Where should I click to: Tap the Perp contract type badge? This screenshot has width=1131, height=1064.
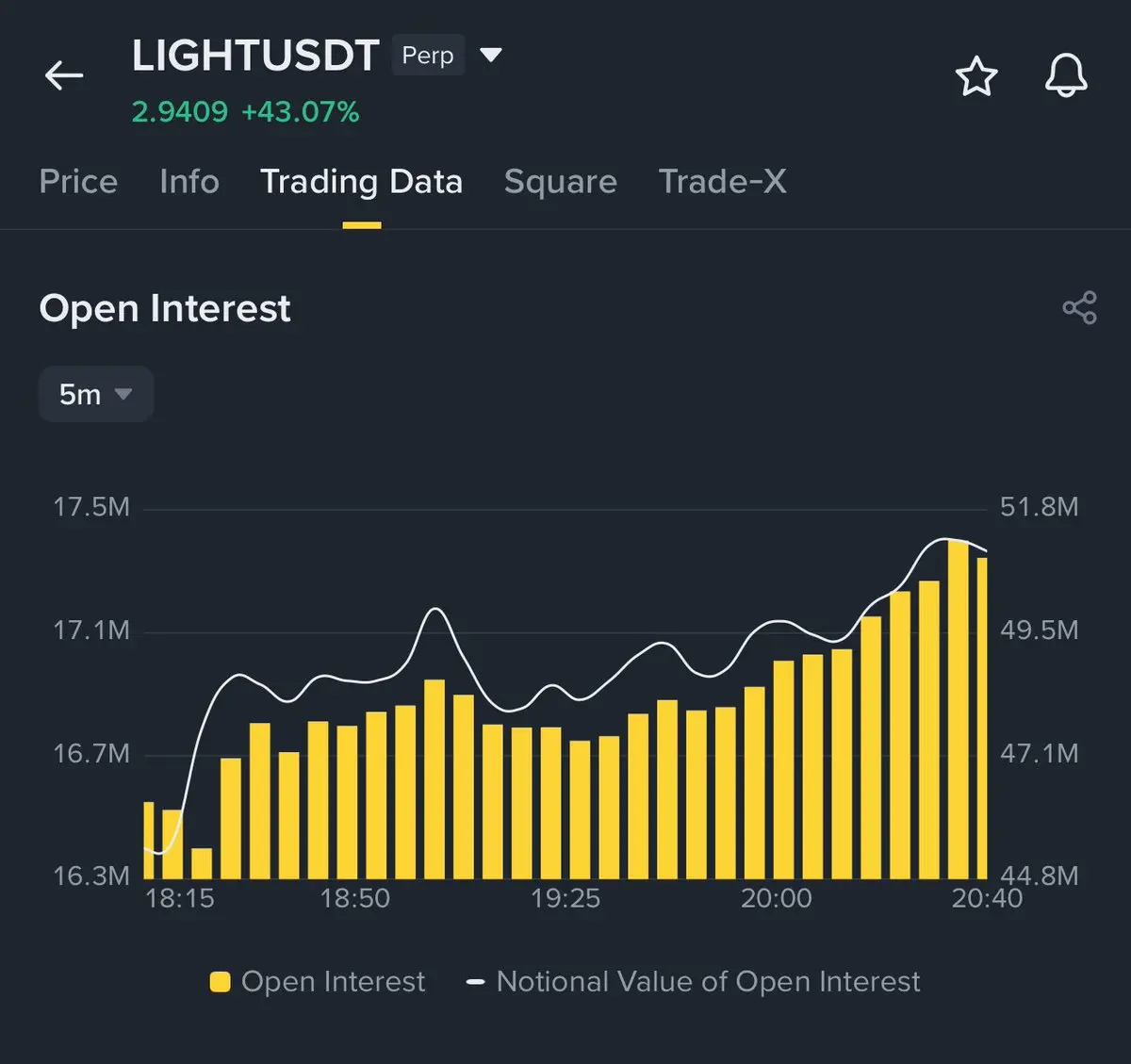pyautogui.click(x=428, y=56)
